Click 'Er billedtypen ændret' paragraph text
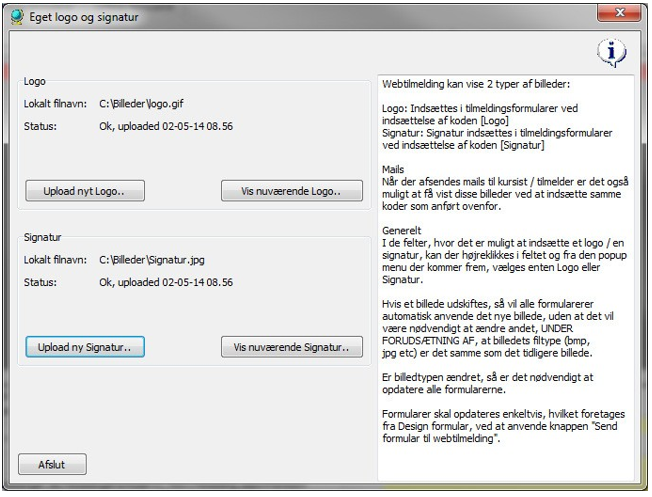Screen dimensions: 652x497 [487, 383]
